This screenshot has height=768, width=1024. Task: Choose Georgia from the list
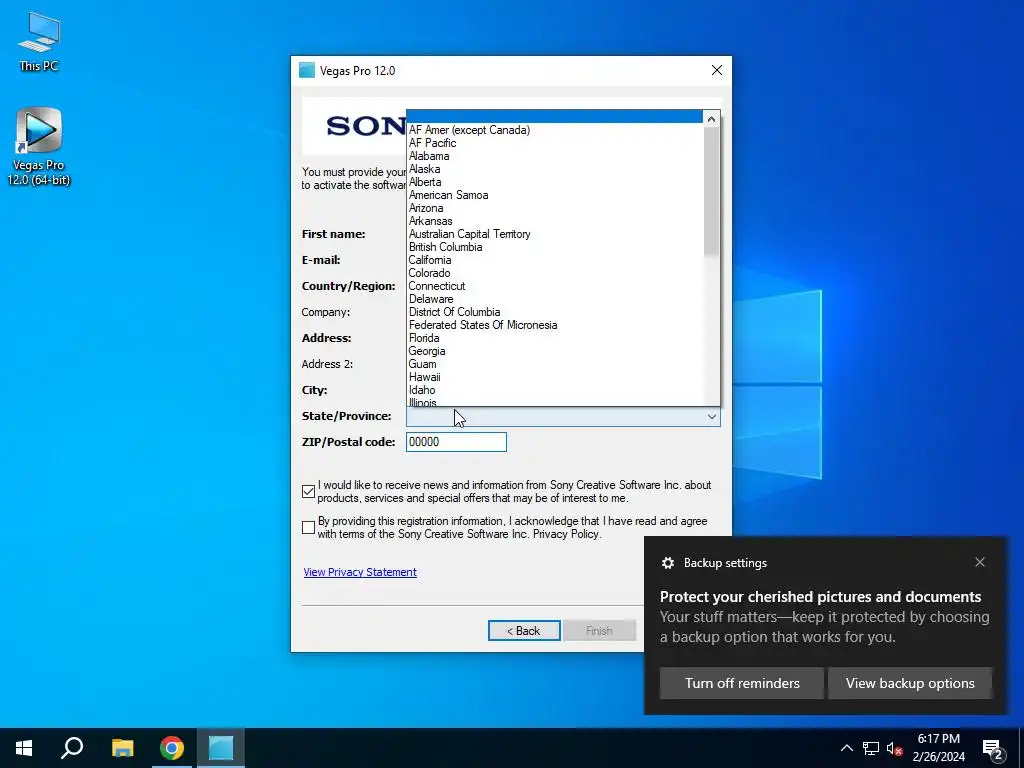pyautogui.click(x=554, y=351)
